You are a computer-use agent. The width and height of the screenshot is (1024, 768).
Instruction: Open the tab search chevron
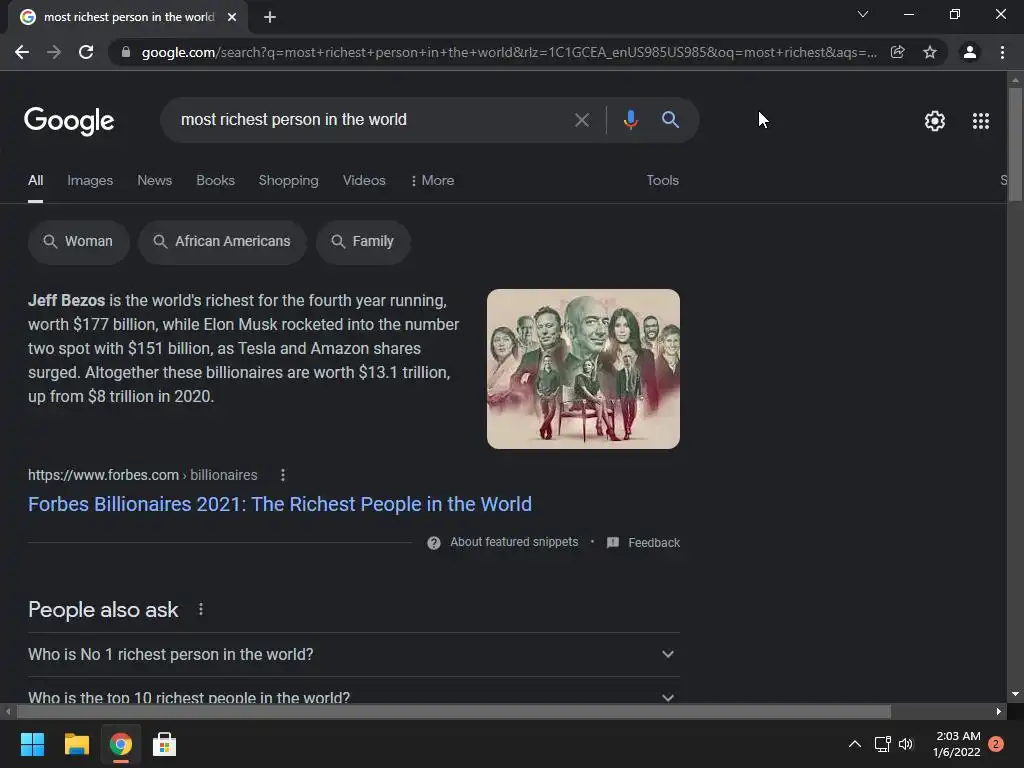pos(863,14)
